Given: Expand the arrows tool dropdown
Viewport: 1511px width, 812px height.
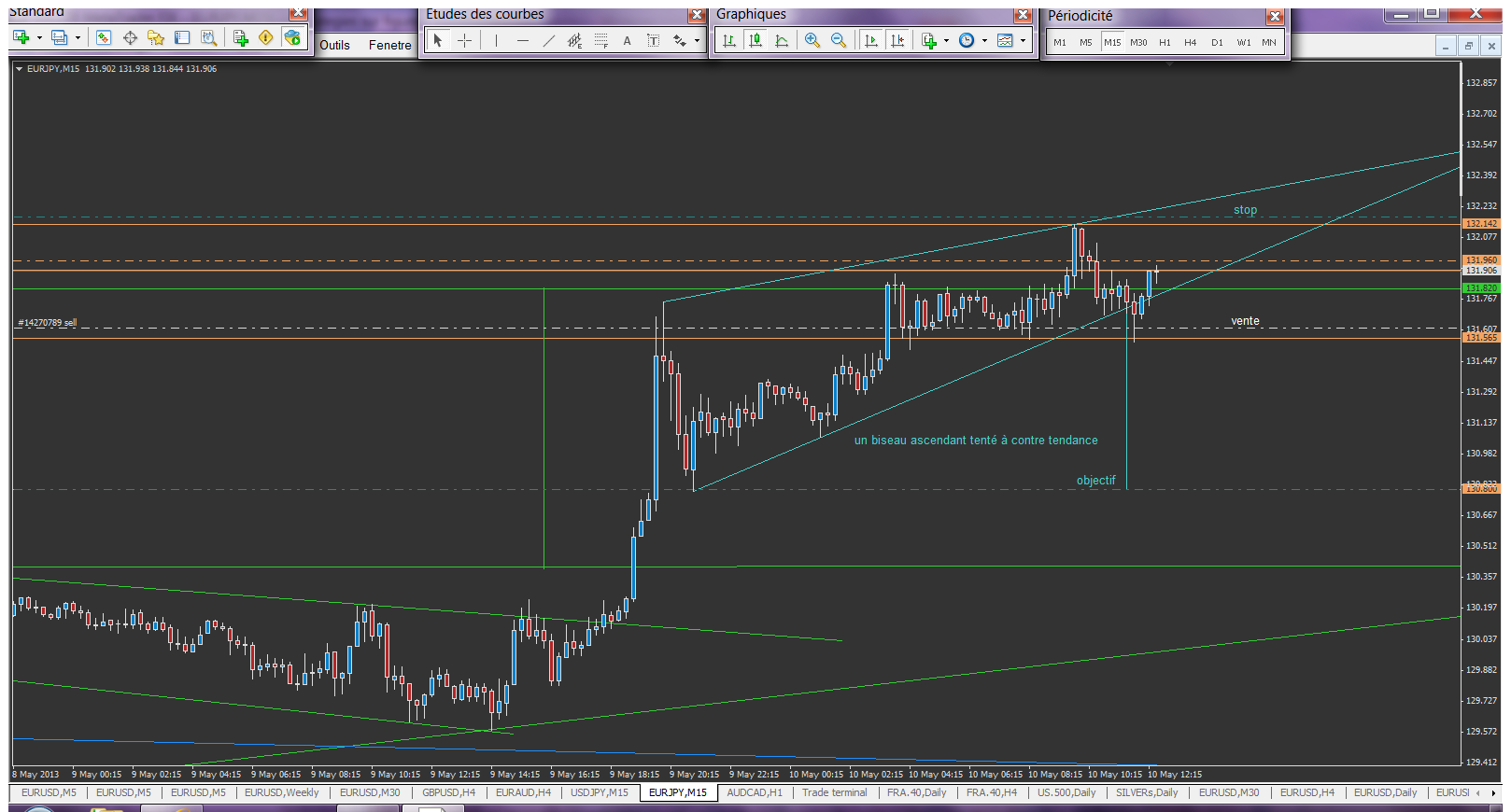Looking at the screenshot, I should tap(697, 40).
